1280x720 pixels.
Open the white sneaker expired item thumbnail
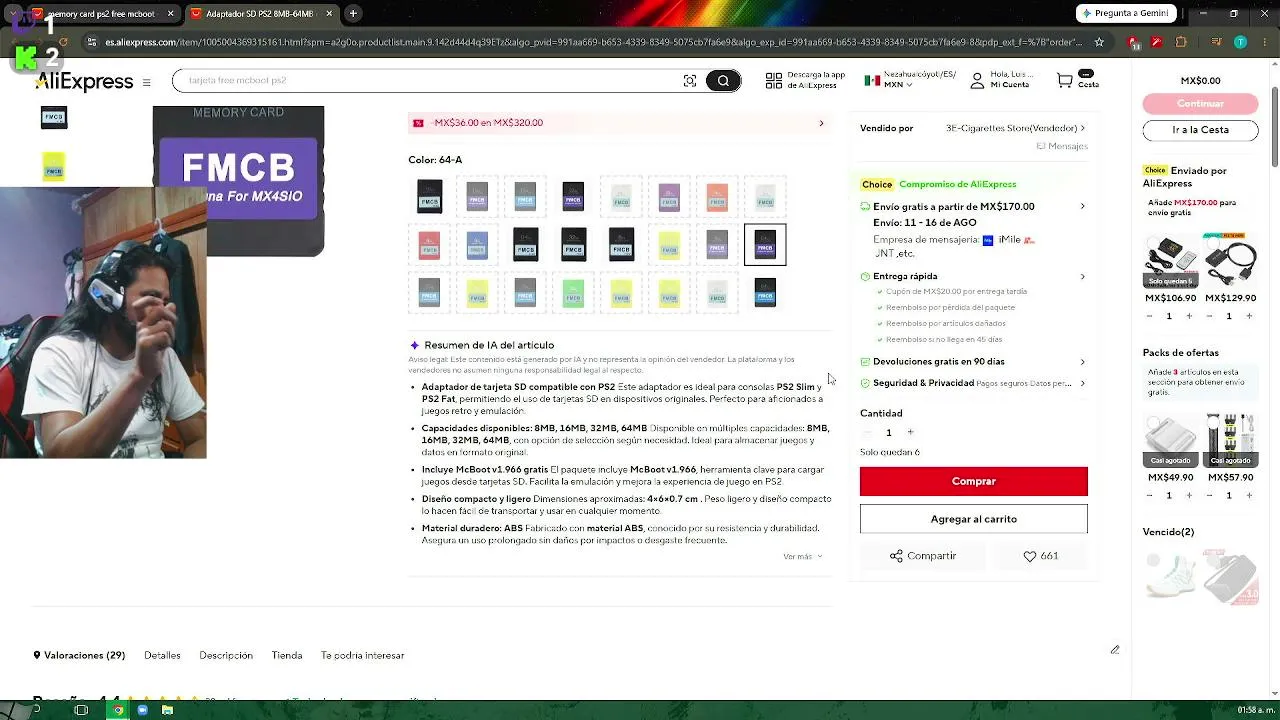click(x=1171, y=575)
